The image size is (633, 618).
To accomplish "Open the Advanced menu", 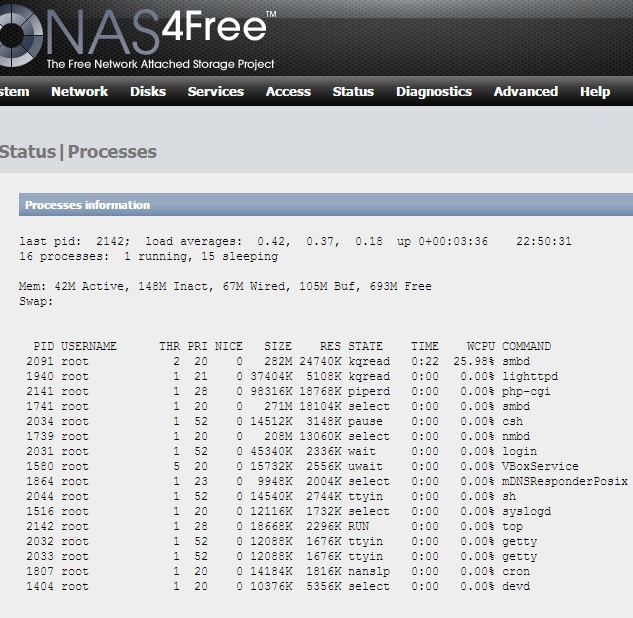I will pyautogui.click(x=526, y=92).
